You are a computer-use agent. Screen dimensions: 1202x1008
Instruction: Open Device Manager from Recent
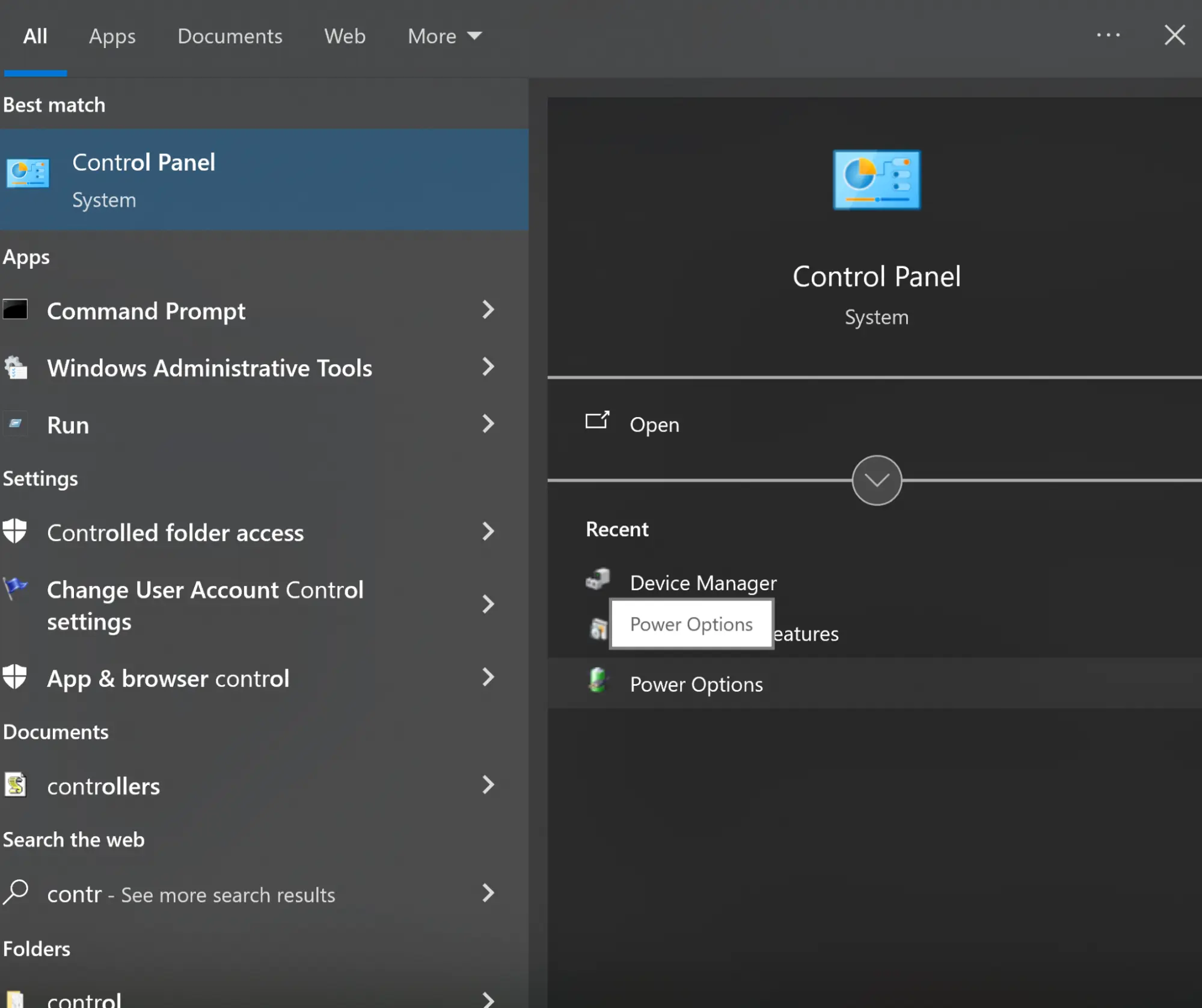(874, 582)
